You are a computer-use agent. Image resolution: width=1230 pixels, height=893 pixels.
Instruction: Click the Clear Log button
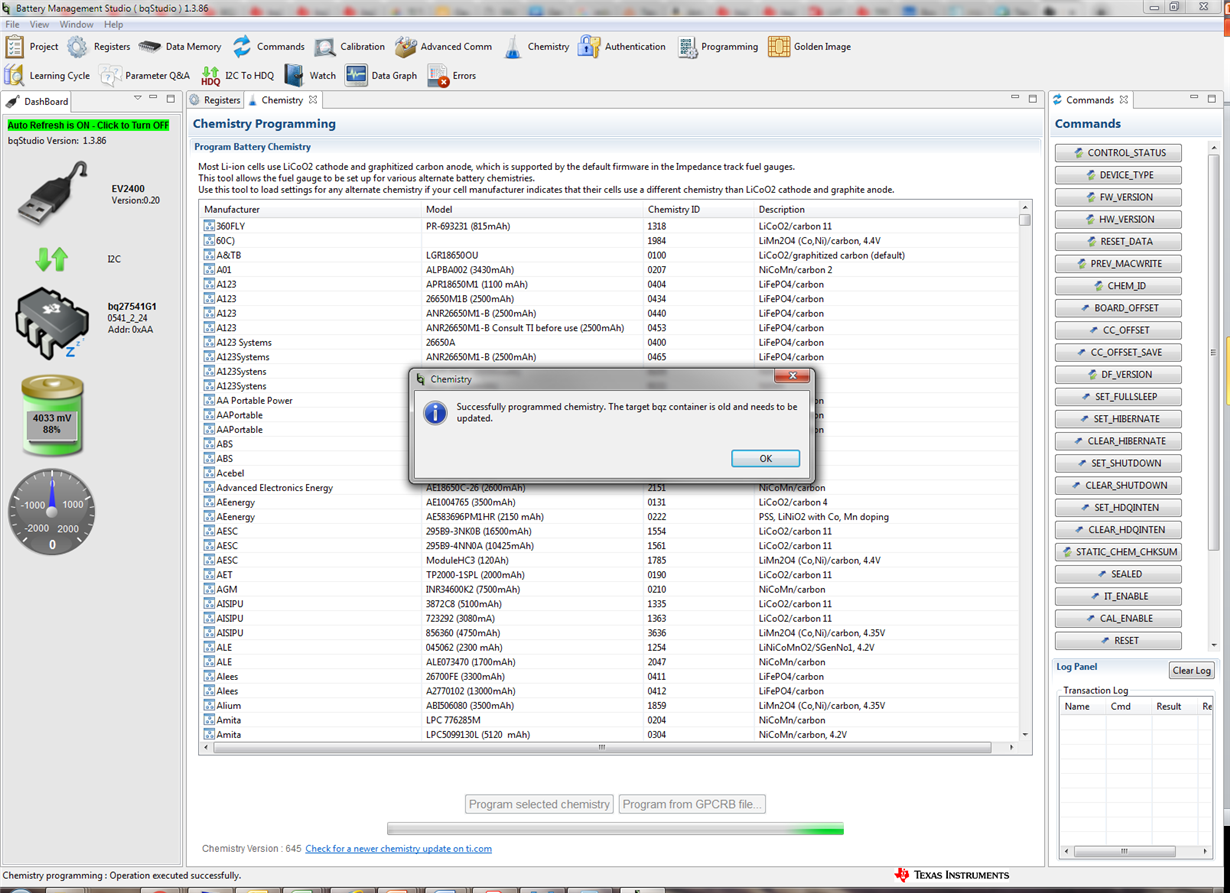coord(1191,670)
